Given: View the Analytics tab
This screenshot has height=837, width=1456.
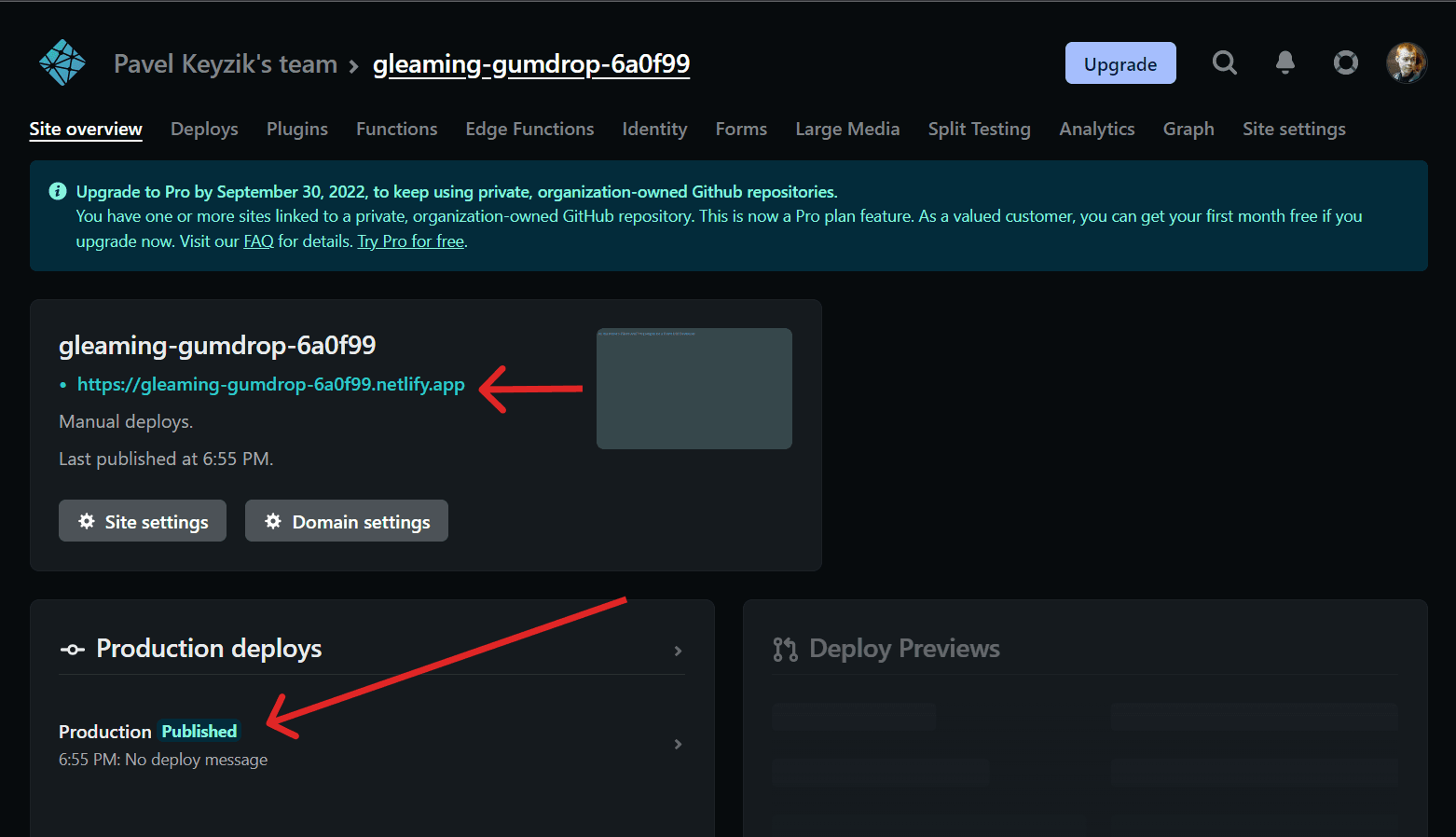Looking at the screenshot, I should coord(1097,129).
